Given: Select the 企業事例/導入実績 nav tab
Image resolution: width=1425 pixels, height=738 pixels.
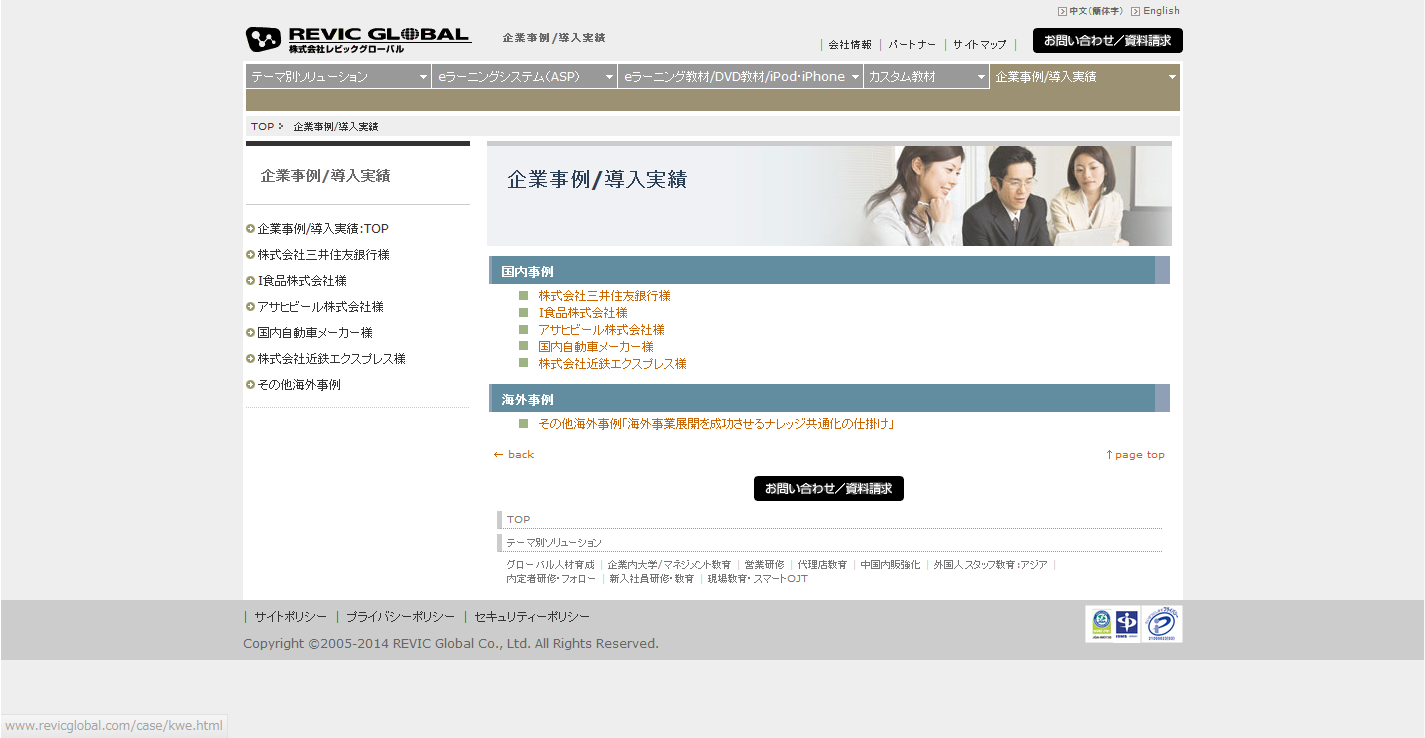Looking at the screenshot, I should 1085,77.
